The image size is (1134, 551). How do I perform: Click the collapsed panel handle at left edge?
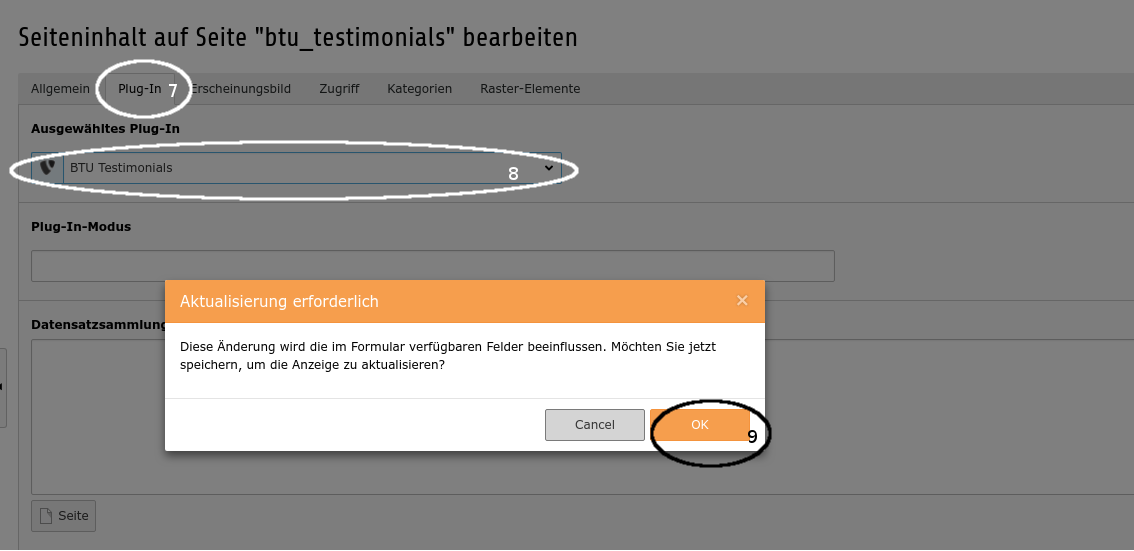click(x=3, y=387)
